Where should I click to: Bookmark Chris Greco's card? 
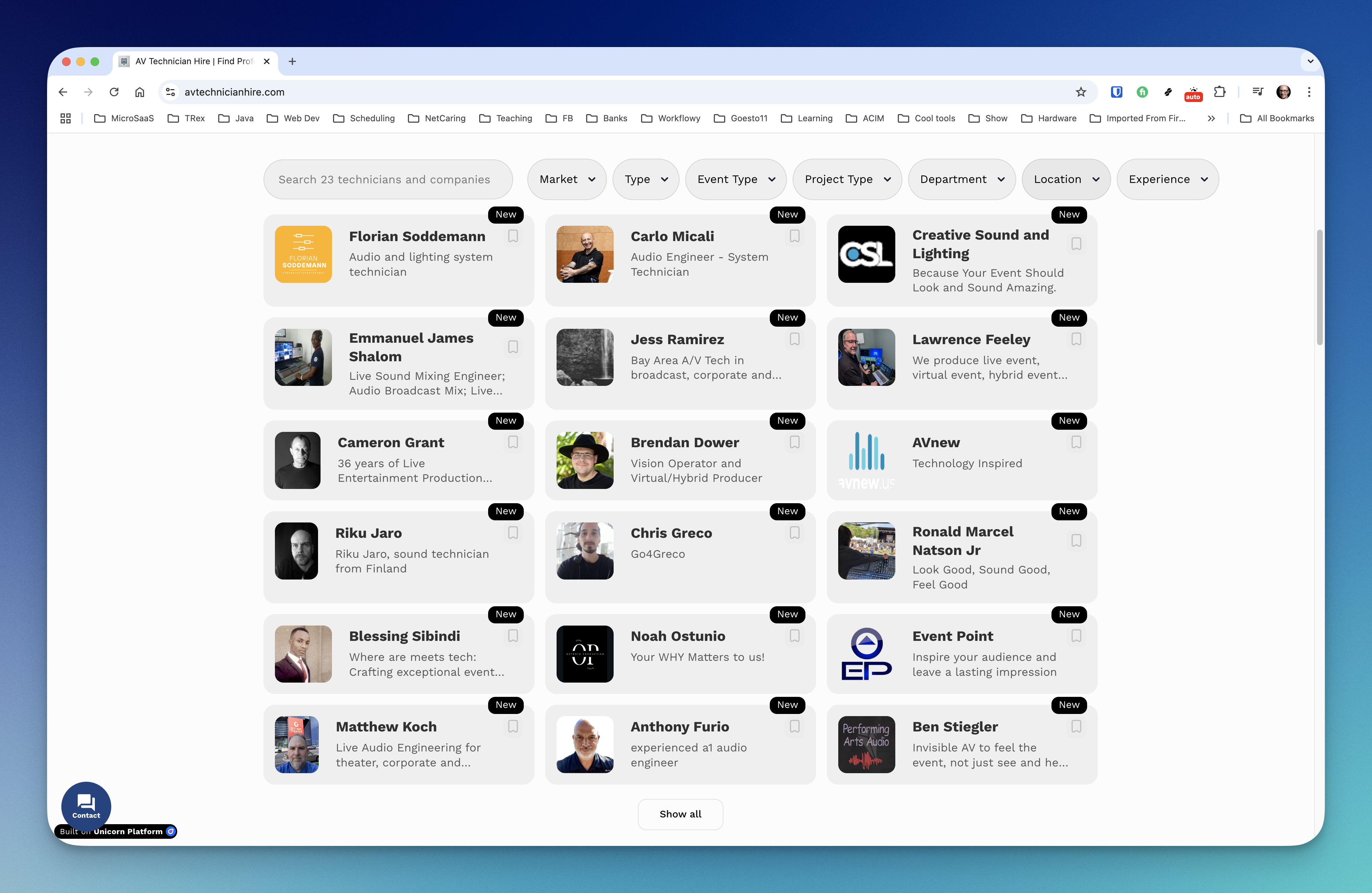794,533
